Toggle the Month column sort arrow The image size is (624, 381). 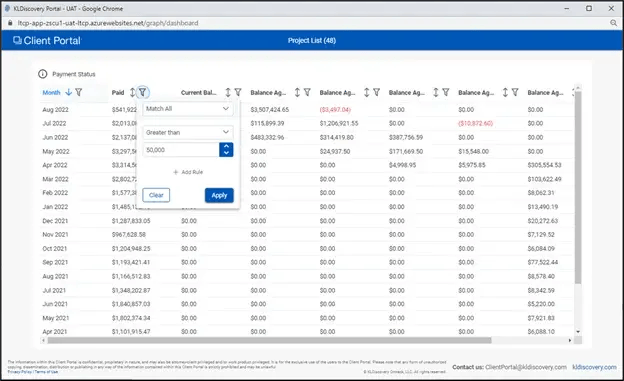[x=68, y=92]
